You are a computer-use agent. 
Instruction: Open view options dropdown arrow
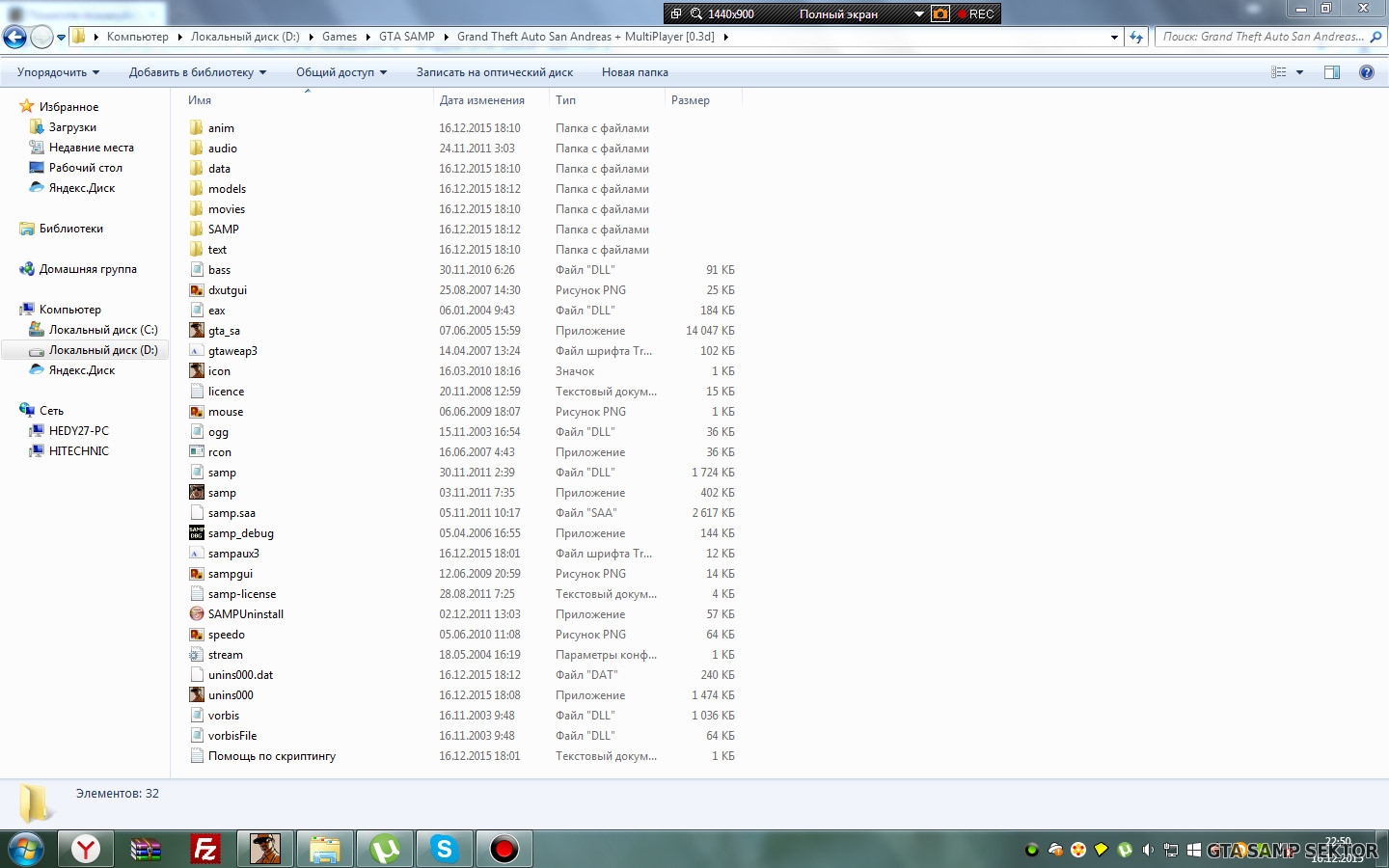click(1299, 72)
